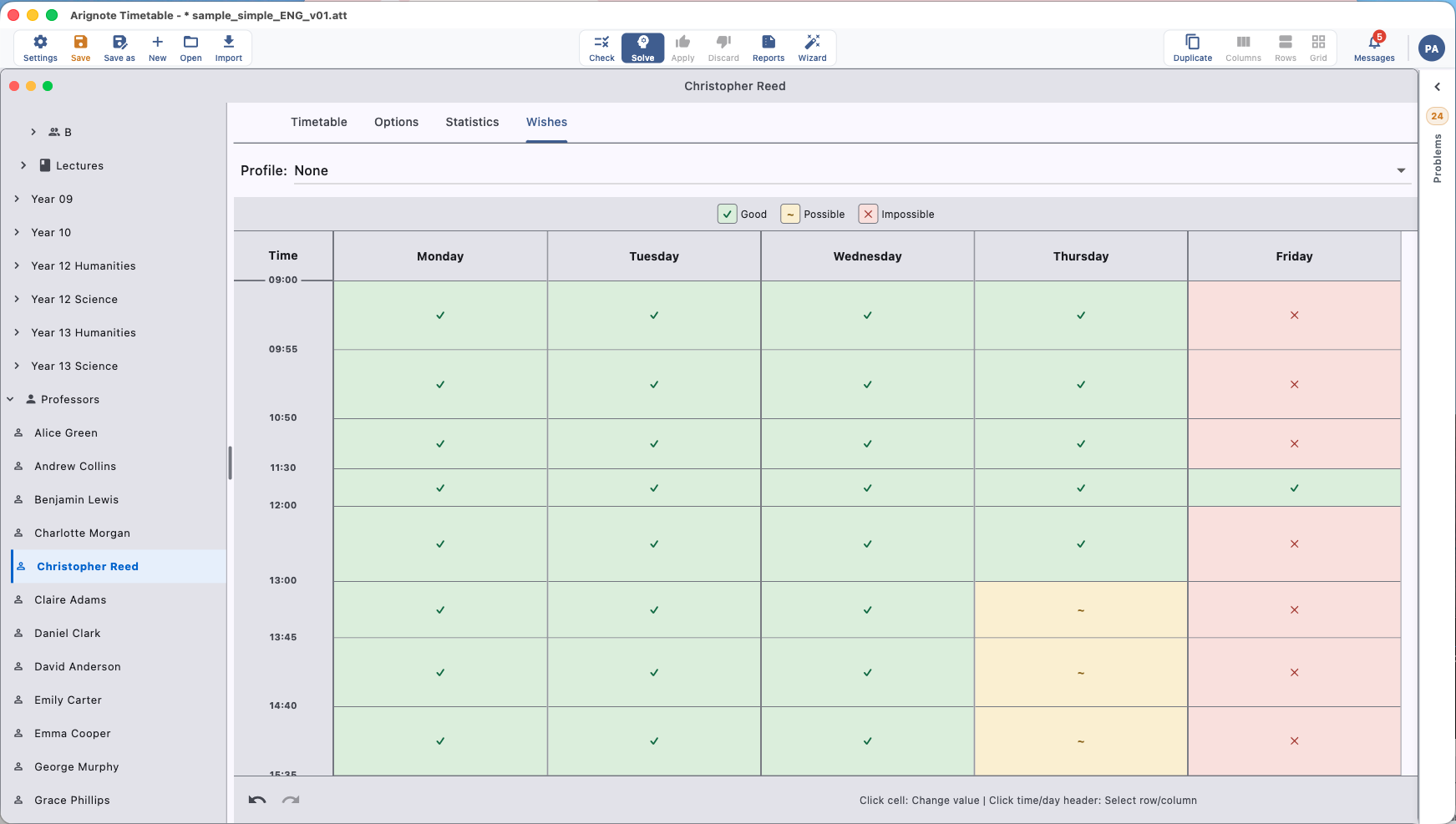
Task: Create a New timetable
Action: coord(157,48)
